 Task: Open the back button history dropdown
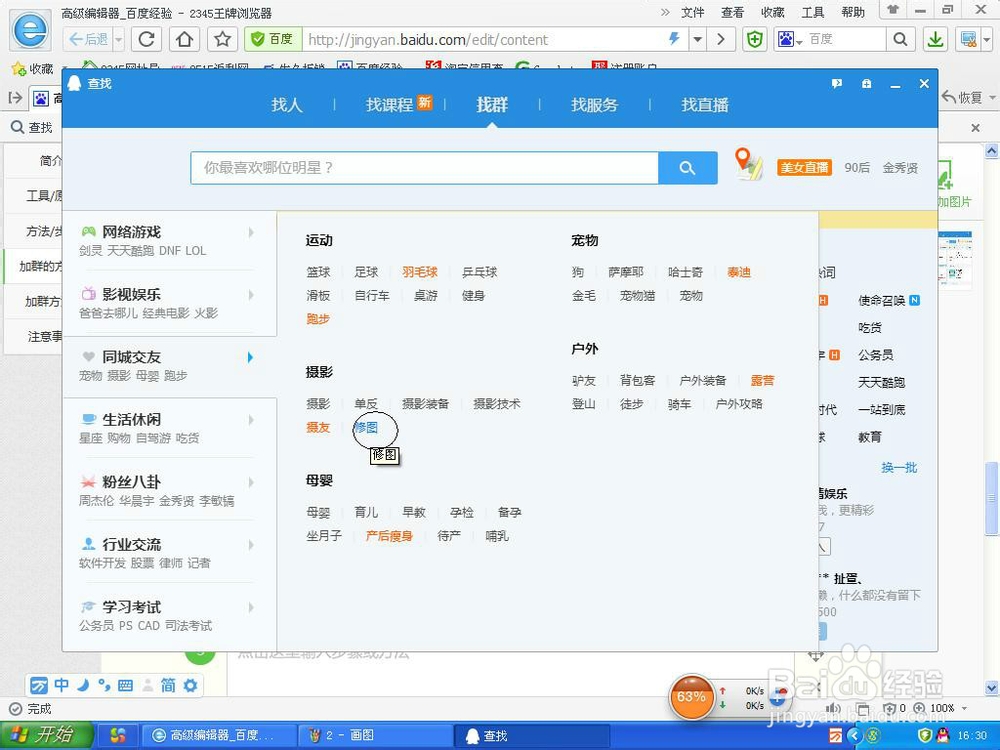(119, 40)
